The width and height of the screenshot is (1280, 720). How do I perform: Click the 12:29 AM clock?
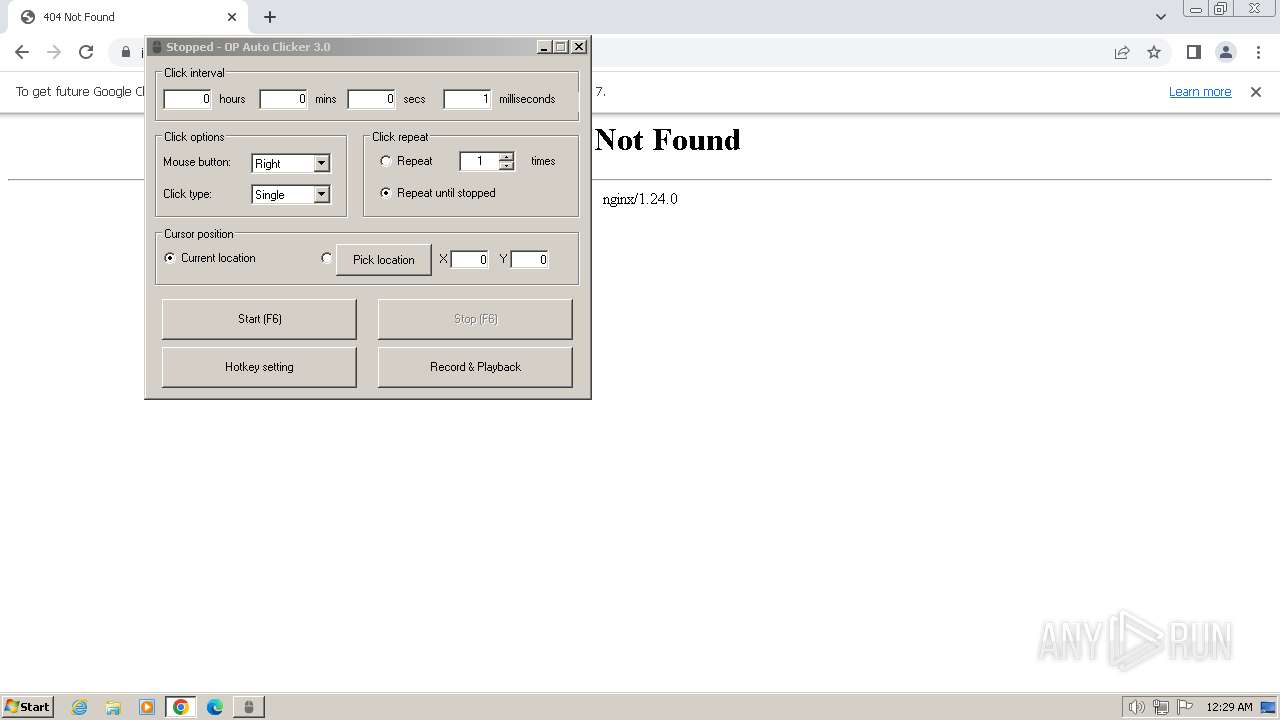coord(1229,707)
